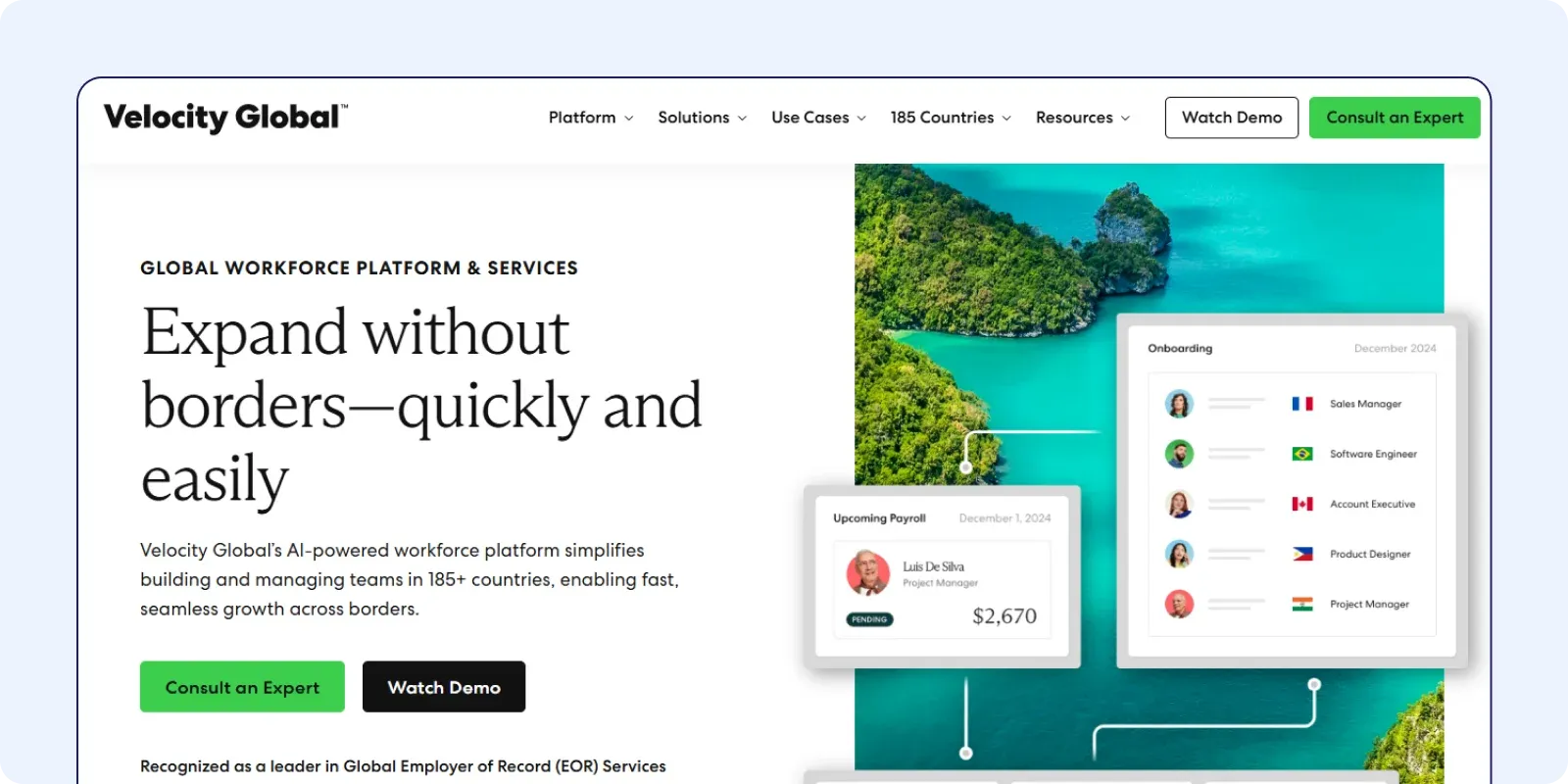Image resolution: width=1568 pixels, height=784 pixels.
Task: Click the Velocity Global logo
Action: click(x=225, y=117)
